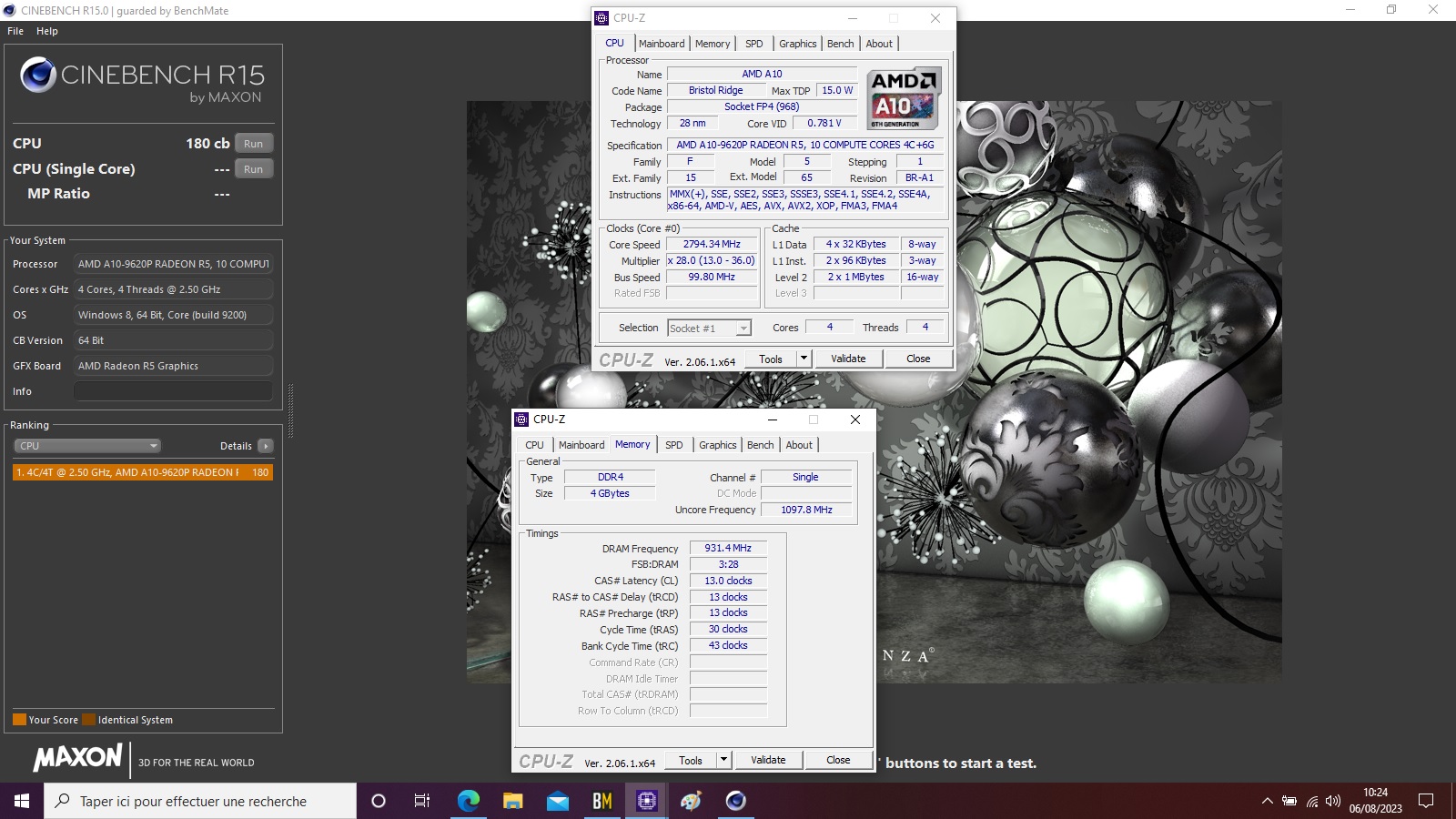This screenshot has width=1456, height=819.
Task: Open Tools dropdown arrow in lower CPU-Z
Action: (x=723, y=760)
